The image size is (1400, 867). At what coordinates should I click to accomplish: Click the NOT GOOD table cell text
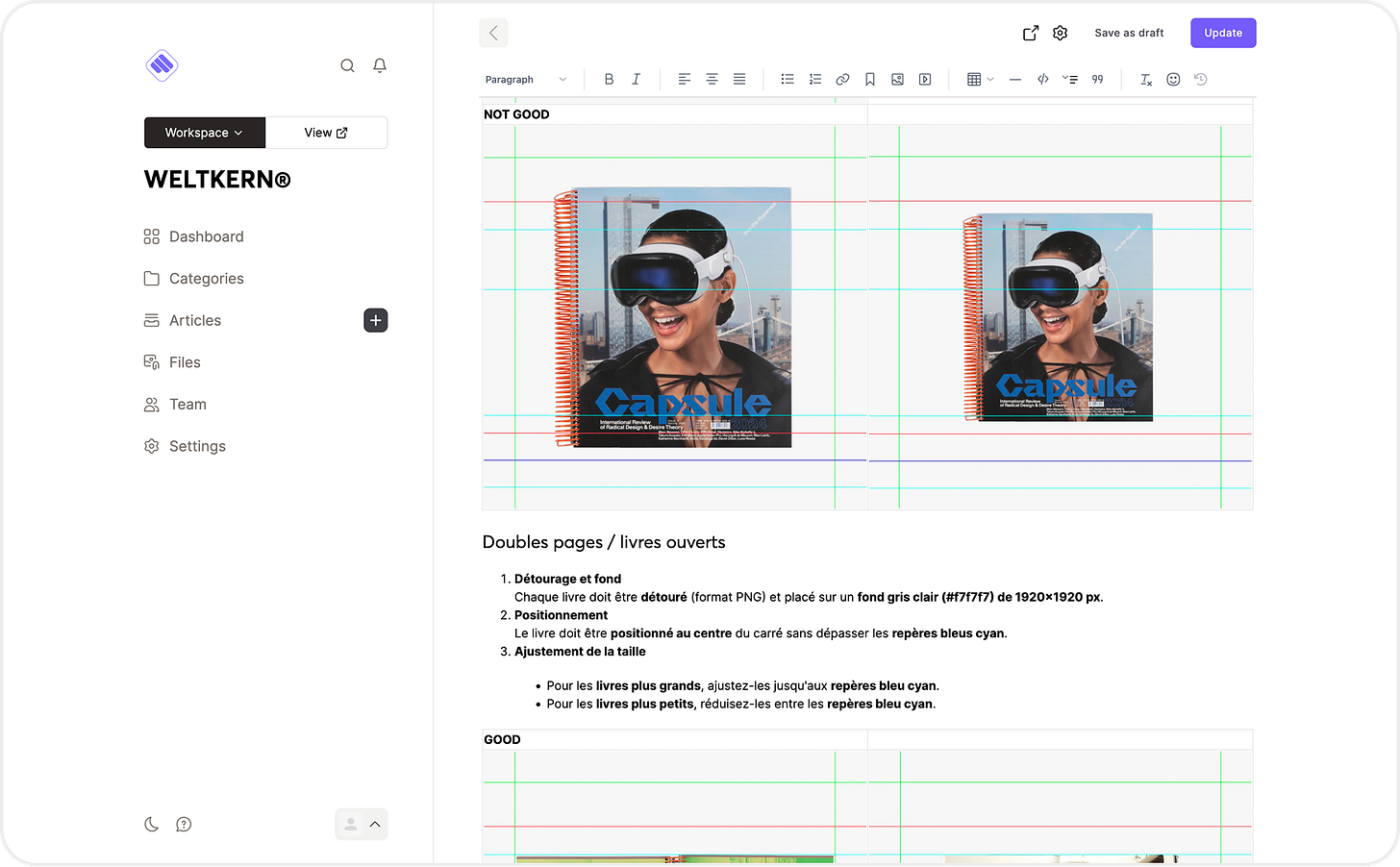click(x=516, y=114)
